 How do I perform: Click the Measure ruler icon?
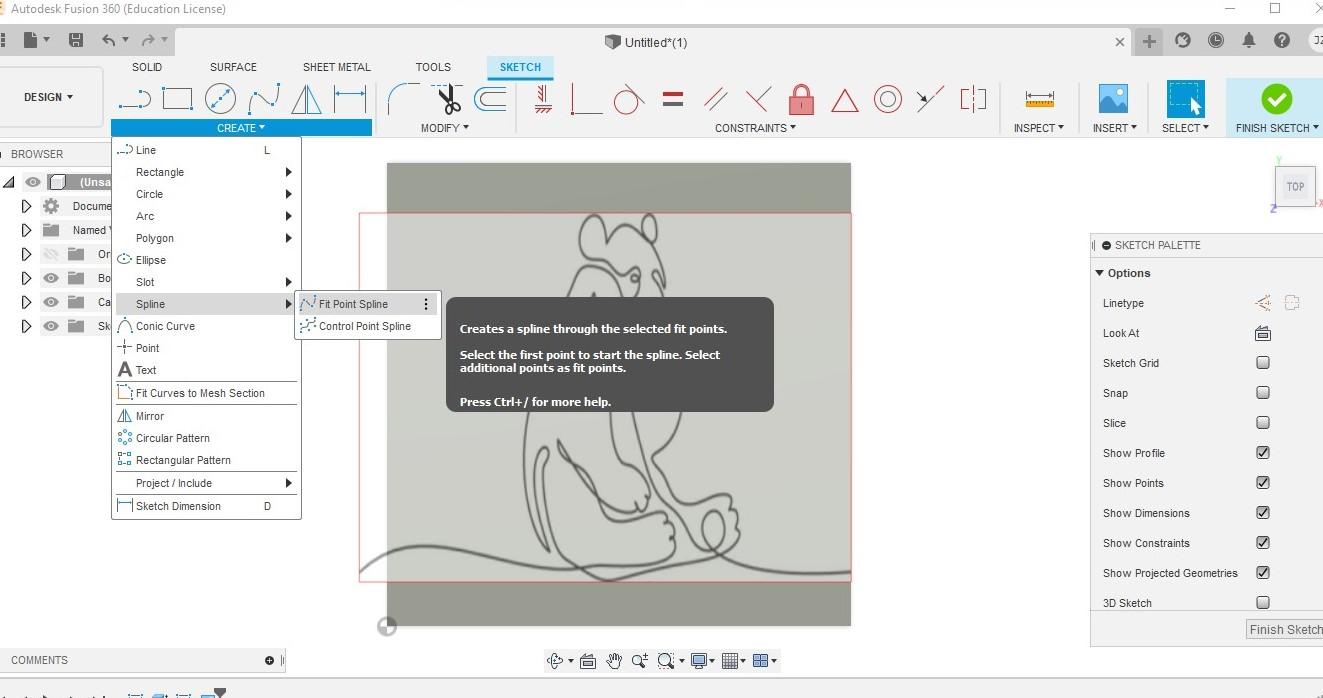tap(1039, 99)
